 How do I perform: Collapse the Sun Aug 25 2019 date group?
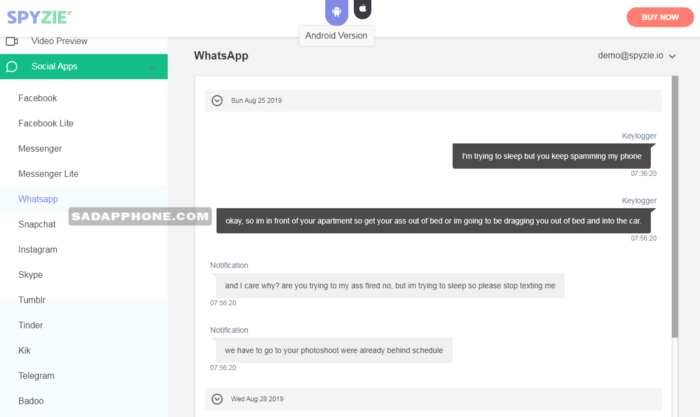[217, 100]
